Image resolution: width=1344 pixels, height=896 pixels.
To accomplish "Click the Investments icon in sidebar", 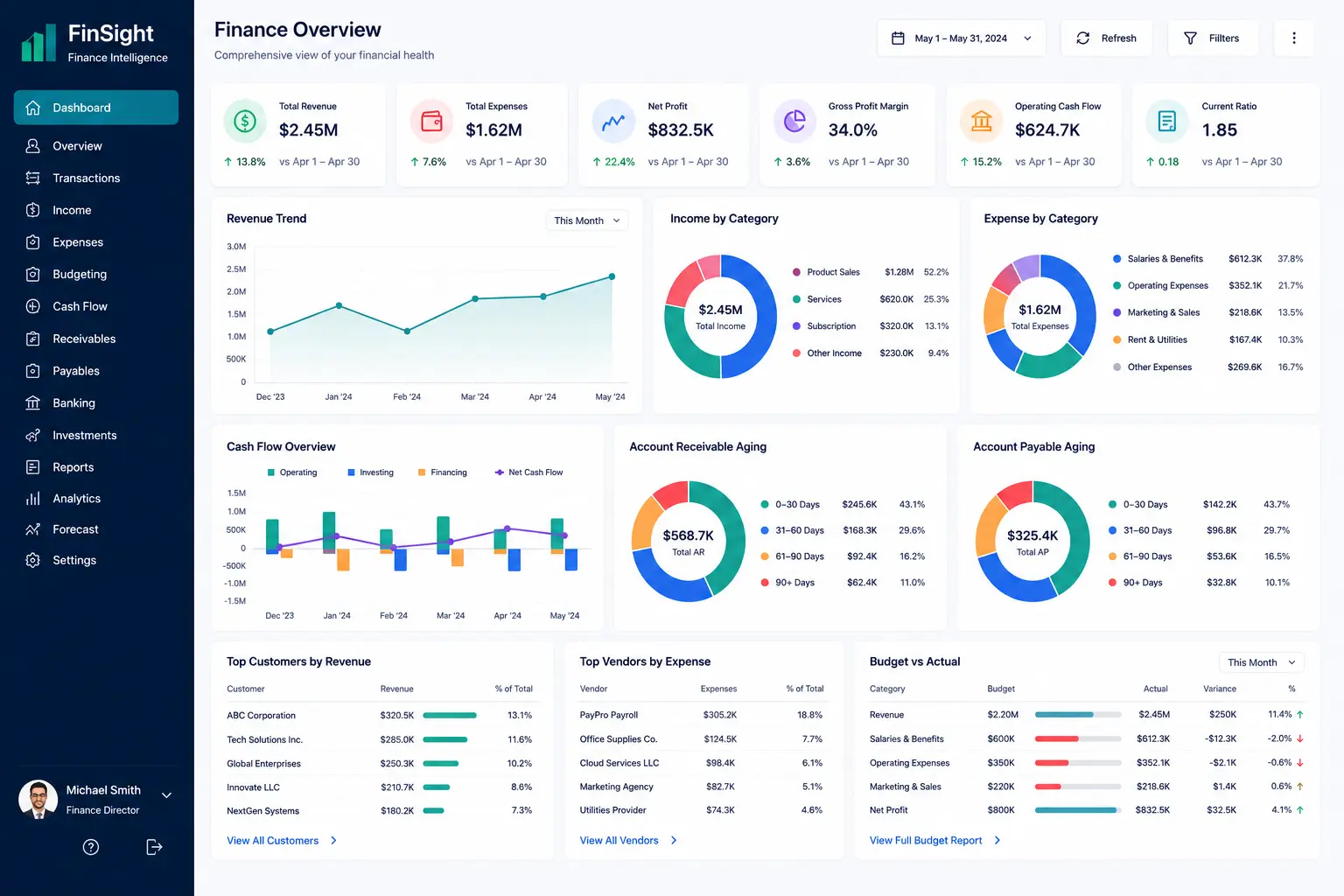I will click(x=33, y=435).
